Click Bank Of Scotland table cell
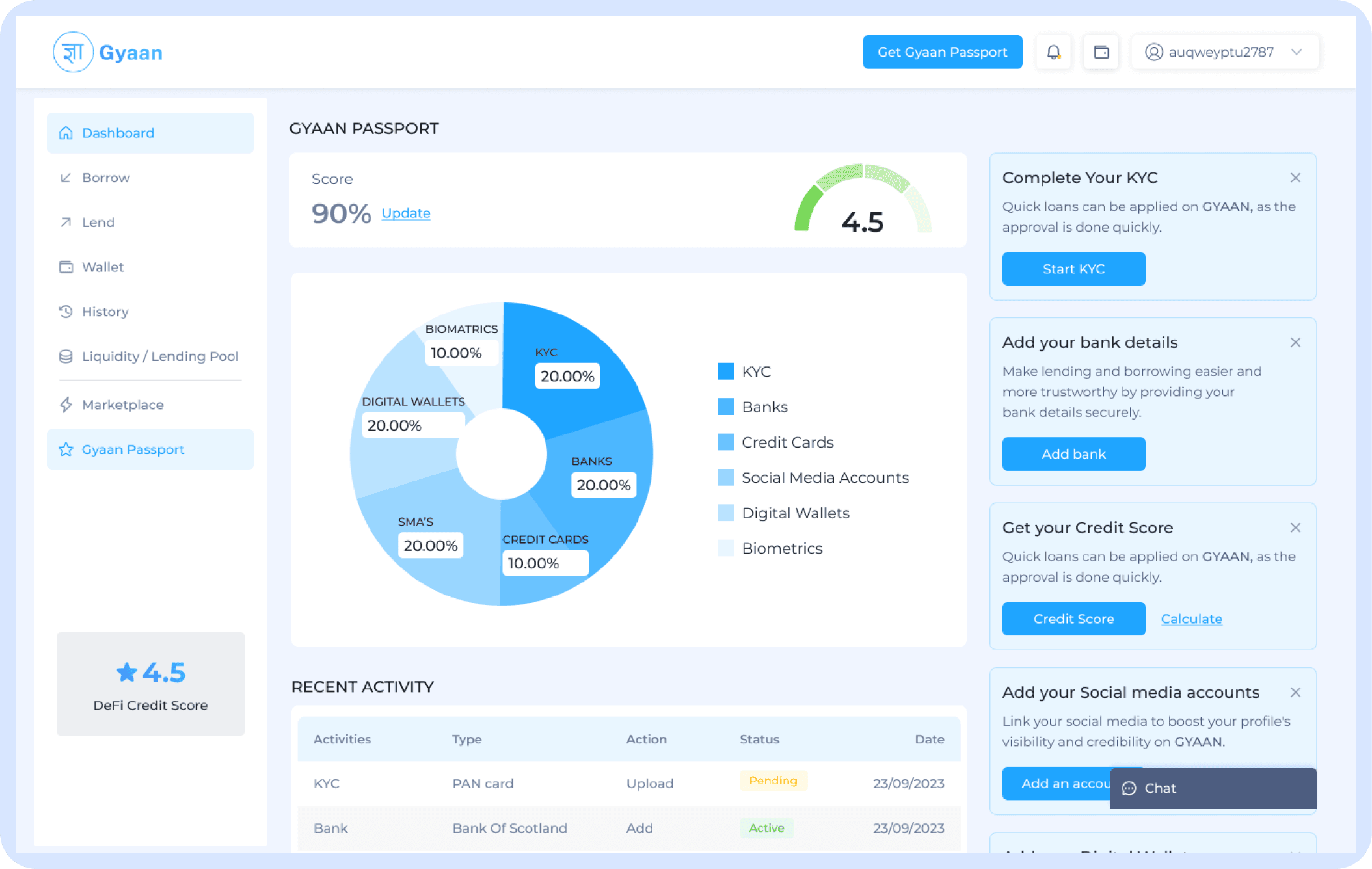The height and width of the screenshot is (869, 1372). pos(509,828)
